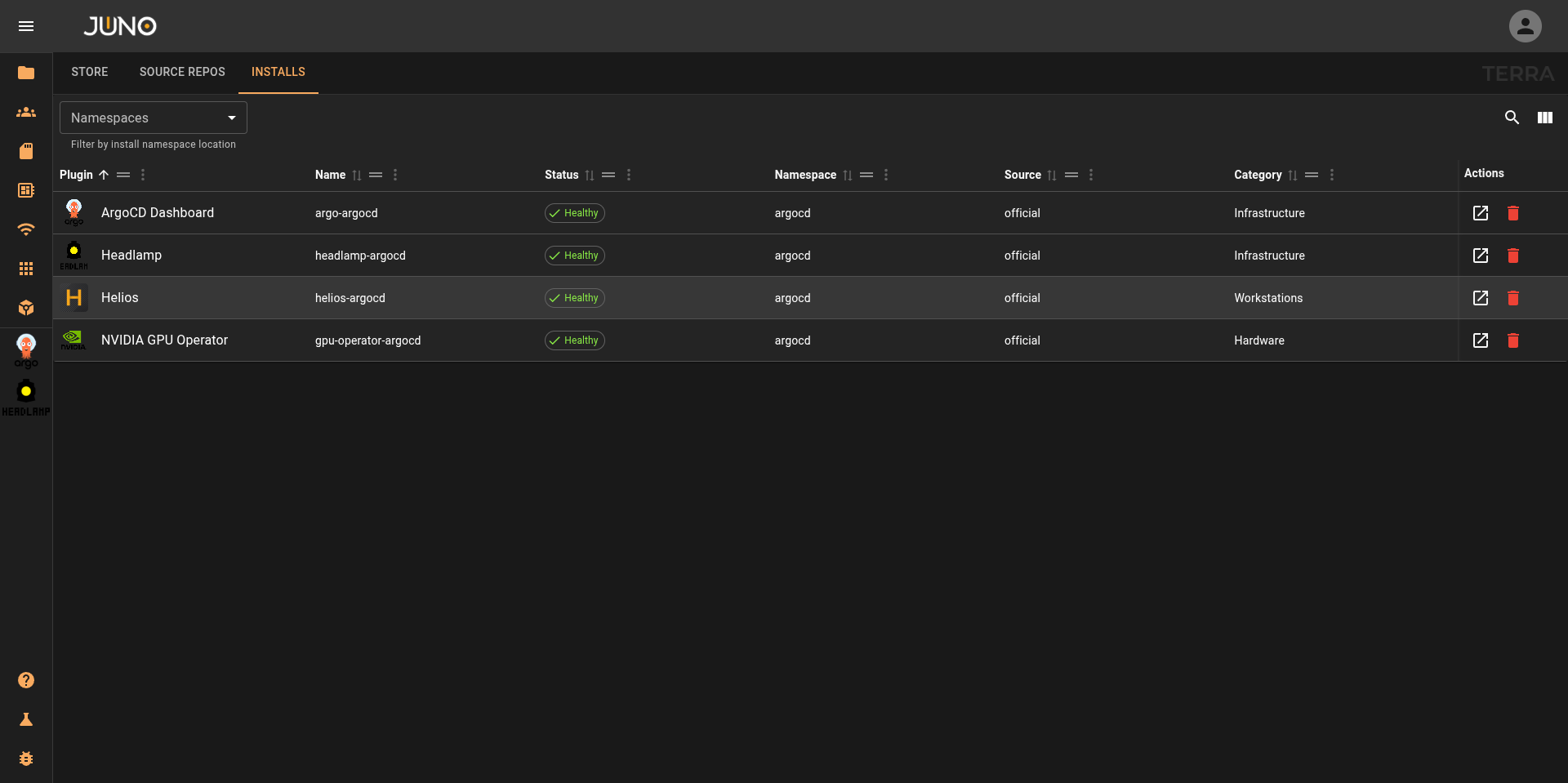Switch to the STORE tab
Image resolution: width=1568 pixels, height=783 pixels.
[90, 72]
